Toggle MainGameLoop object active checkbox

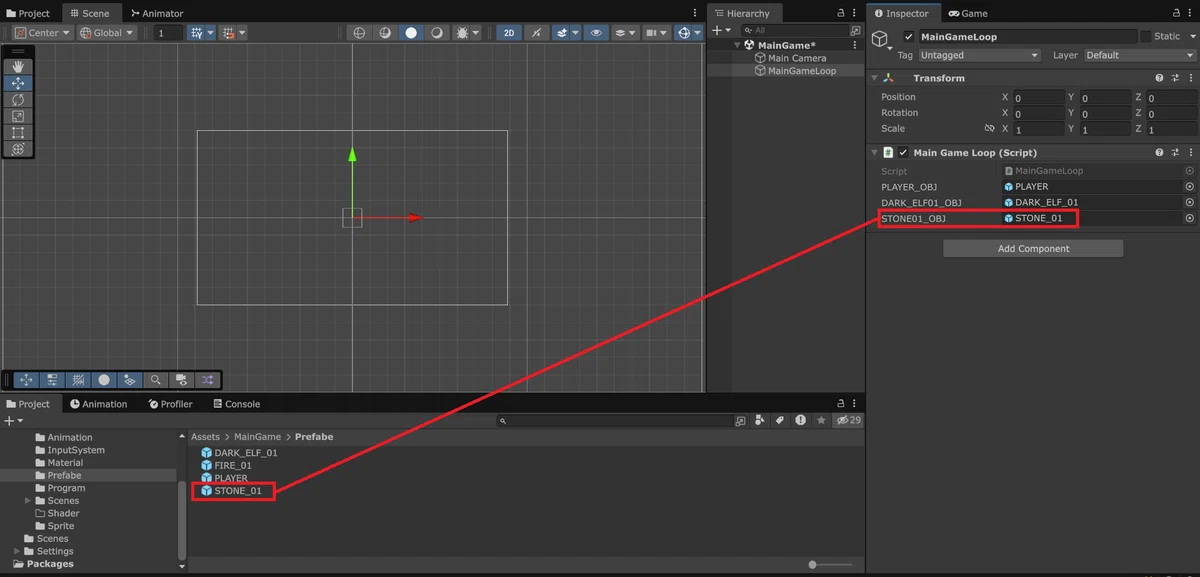(908, 37)
